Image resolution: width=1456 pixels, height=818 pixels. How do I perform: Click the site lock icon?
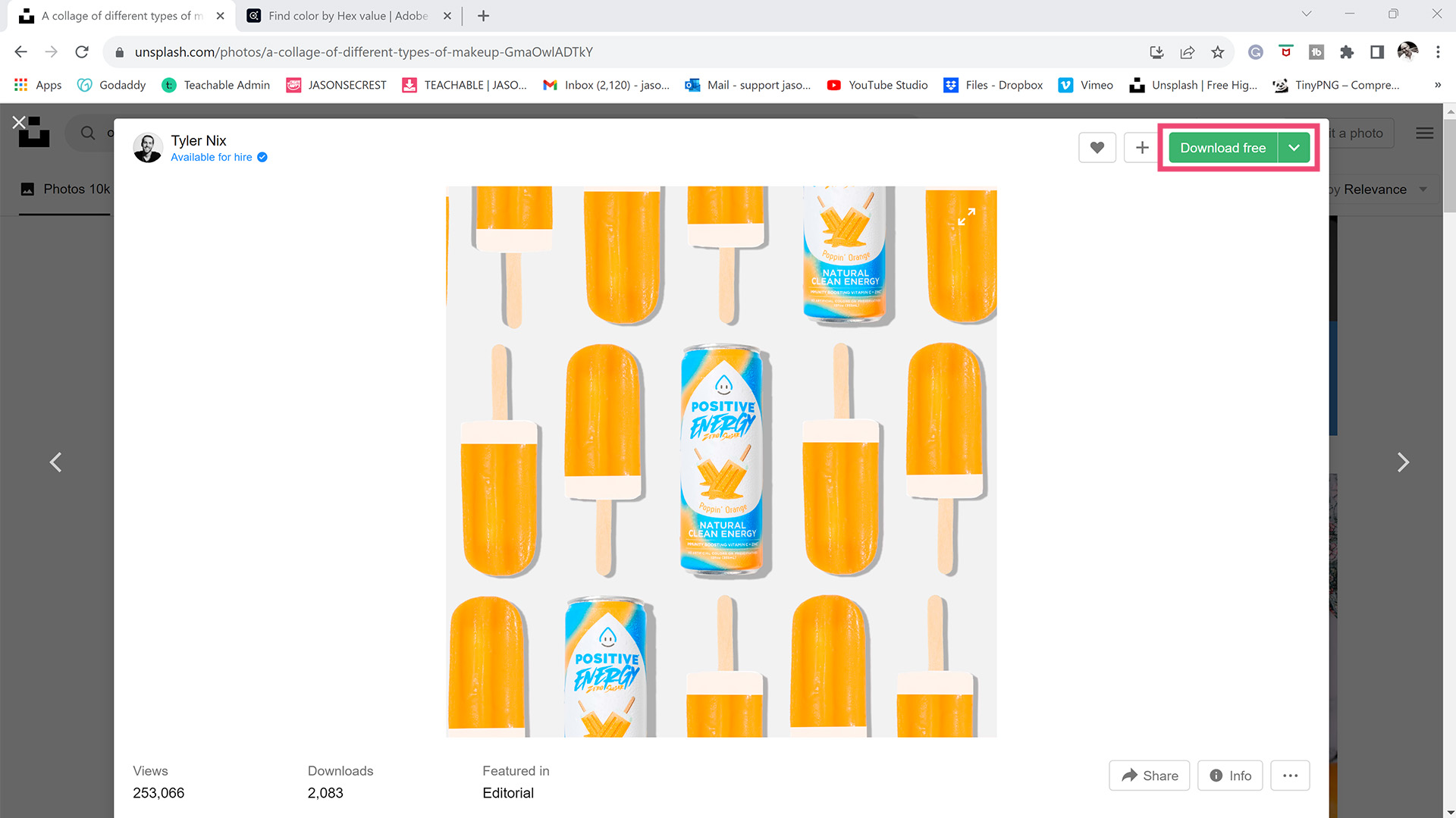click(119, 52)
